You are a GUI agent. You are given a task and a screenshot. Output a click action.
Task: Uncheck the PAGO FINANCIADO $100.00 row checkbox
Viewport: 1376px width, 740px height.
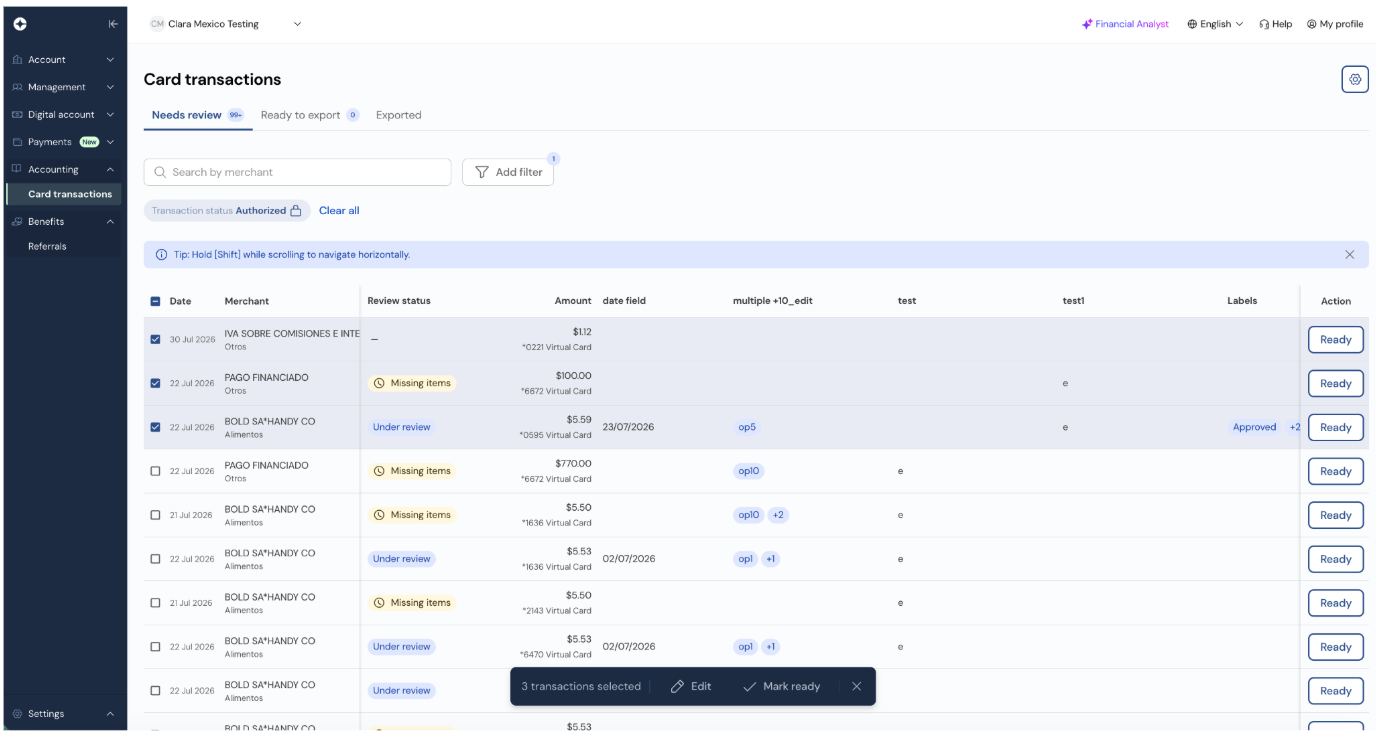[x=155, y=383]
